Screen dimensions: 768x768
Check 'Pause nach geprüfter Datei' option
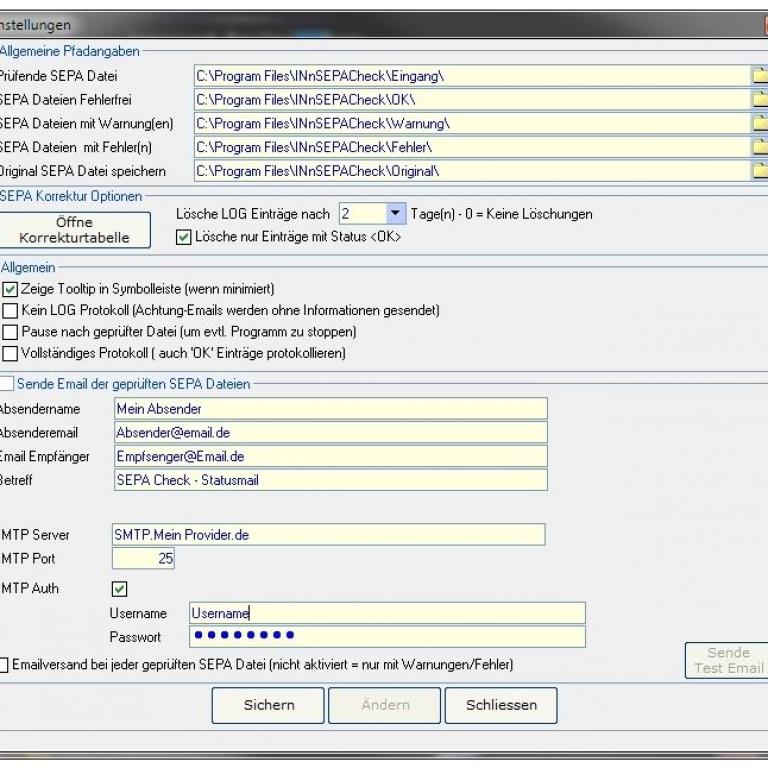(10, 332)
